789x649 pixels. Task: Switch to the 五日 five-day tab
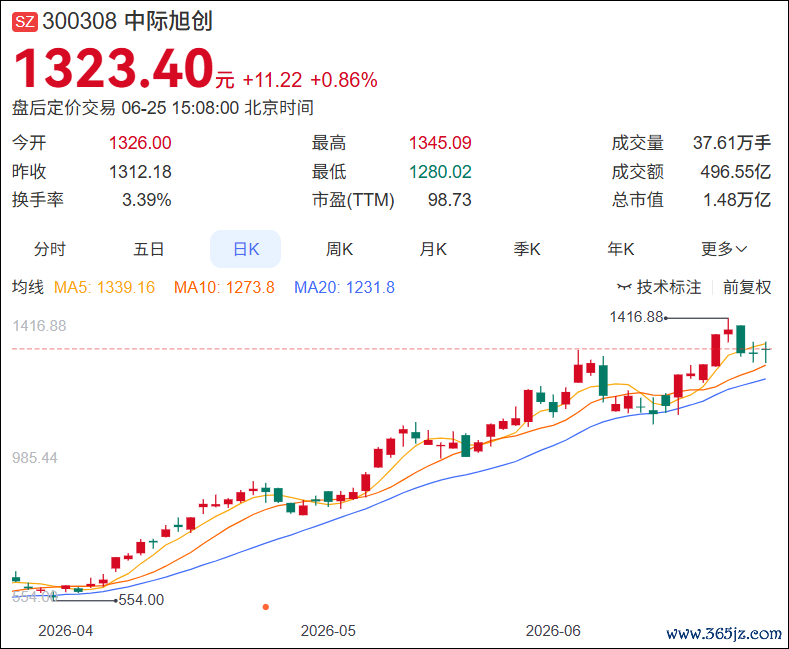pos(148,249)
